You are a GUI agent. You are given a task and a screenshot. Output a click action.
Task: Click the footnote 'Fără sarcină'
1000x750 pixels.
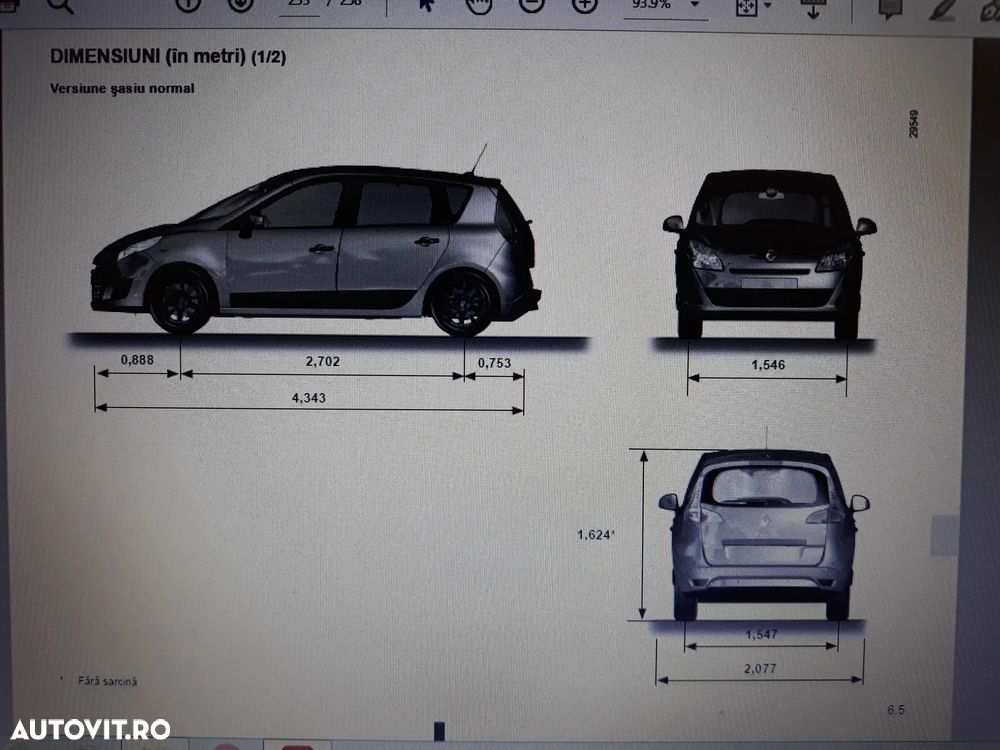click(107, 681)
